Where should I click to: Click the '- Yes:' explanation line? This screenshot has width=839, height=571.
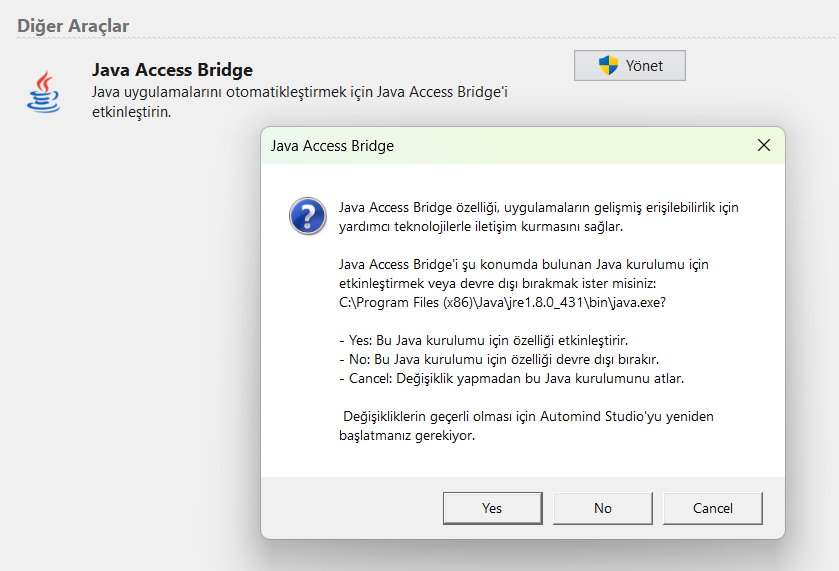pos(484,340)
